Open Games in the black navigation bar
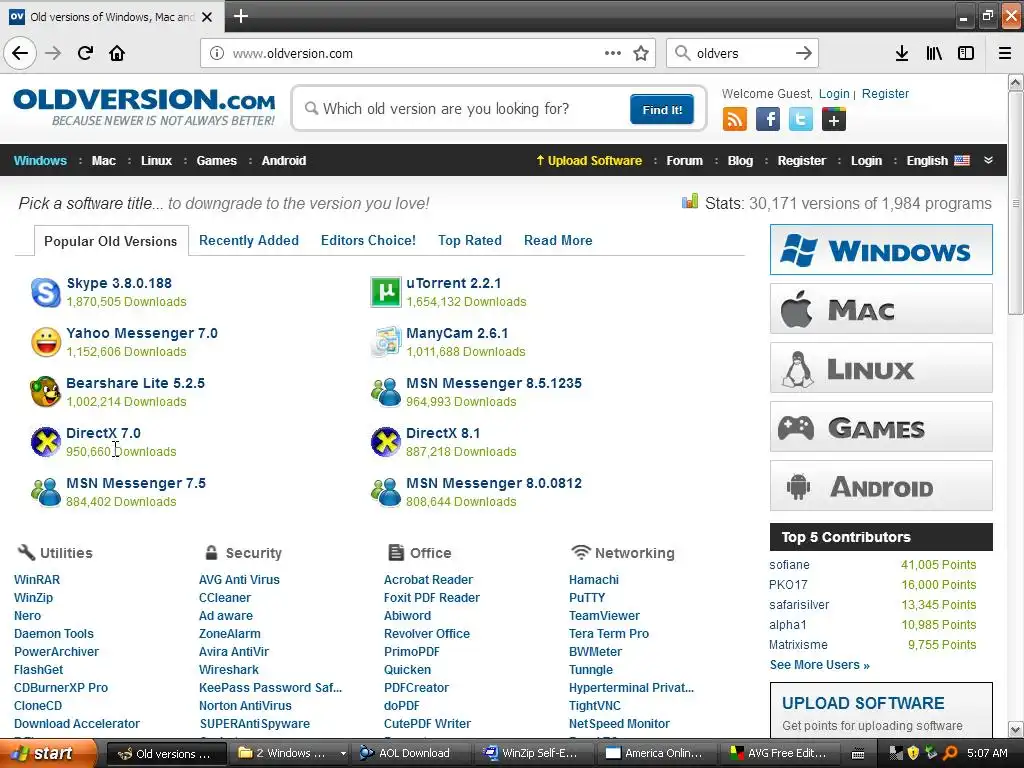Image resolution: width=1024 pixels, height=768 pixels. click(217, 161)
